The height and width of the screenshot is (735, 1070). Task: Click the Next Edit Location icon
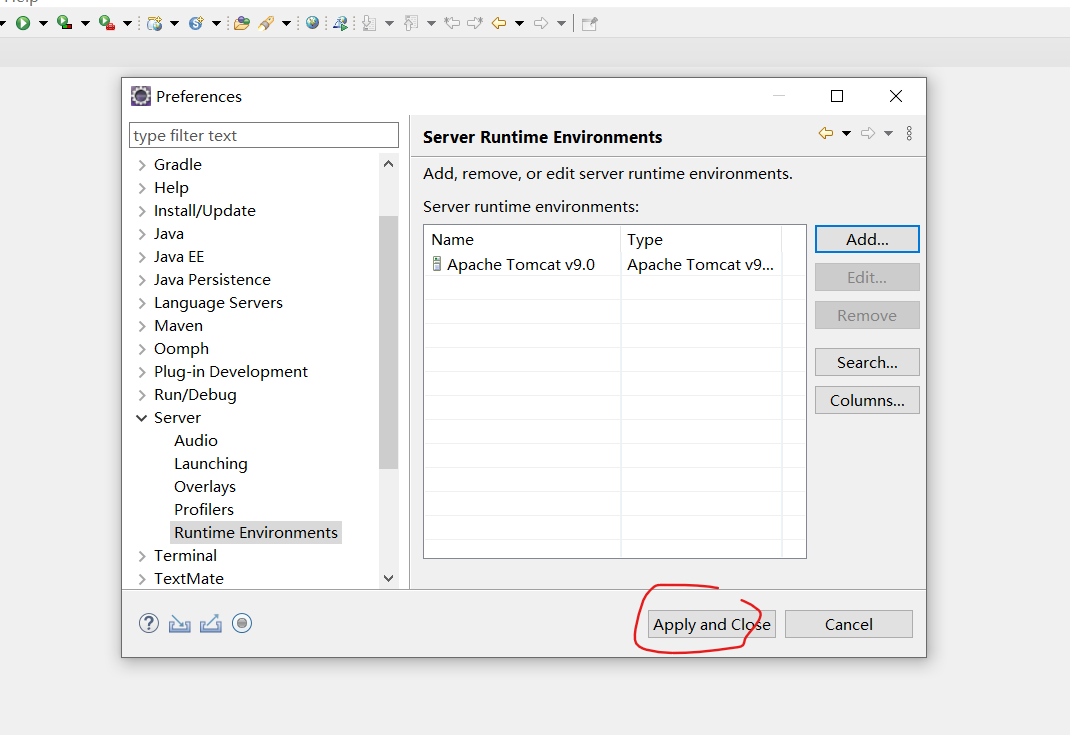(x=475, y=23)
